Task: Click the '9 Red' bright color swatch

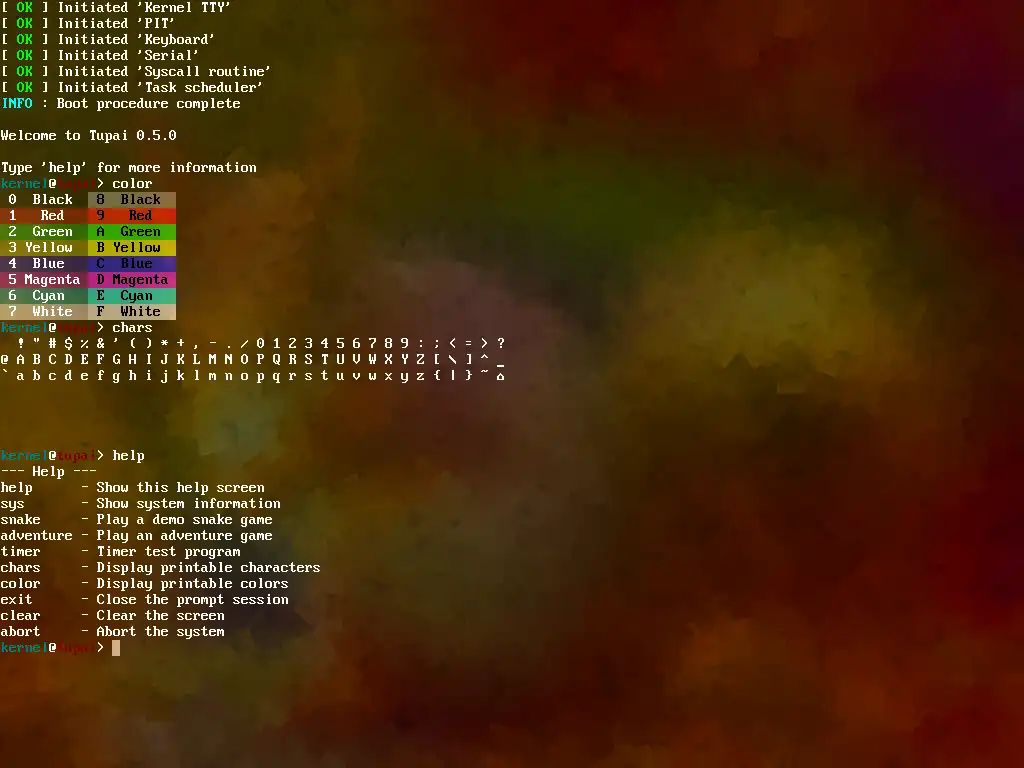Action: point(132,216)
